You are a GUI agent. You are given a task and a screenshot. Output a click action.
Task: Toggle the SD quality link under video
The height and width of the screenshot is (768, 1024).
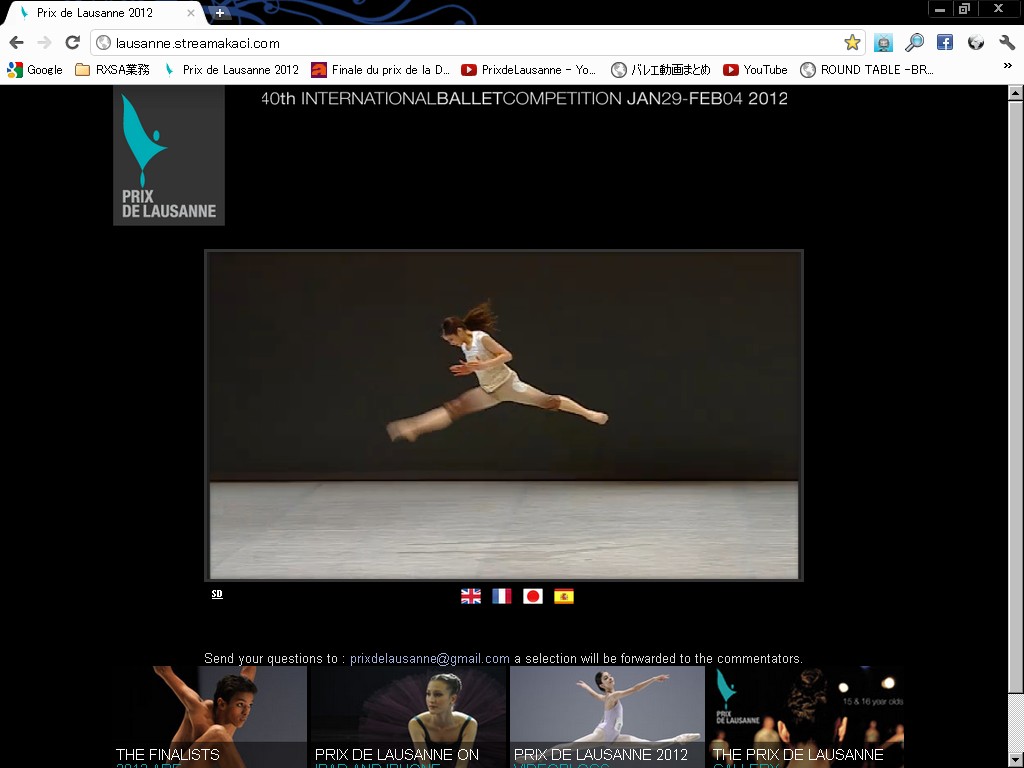pyautogui.click(x=217, y=594)
